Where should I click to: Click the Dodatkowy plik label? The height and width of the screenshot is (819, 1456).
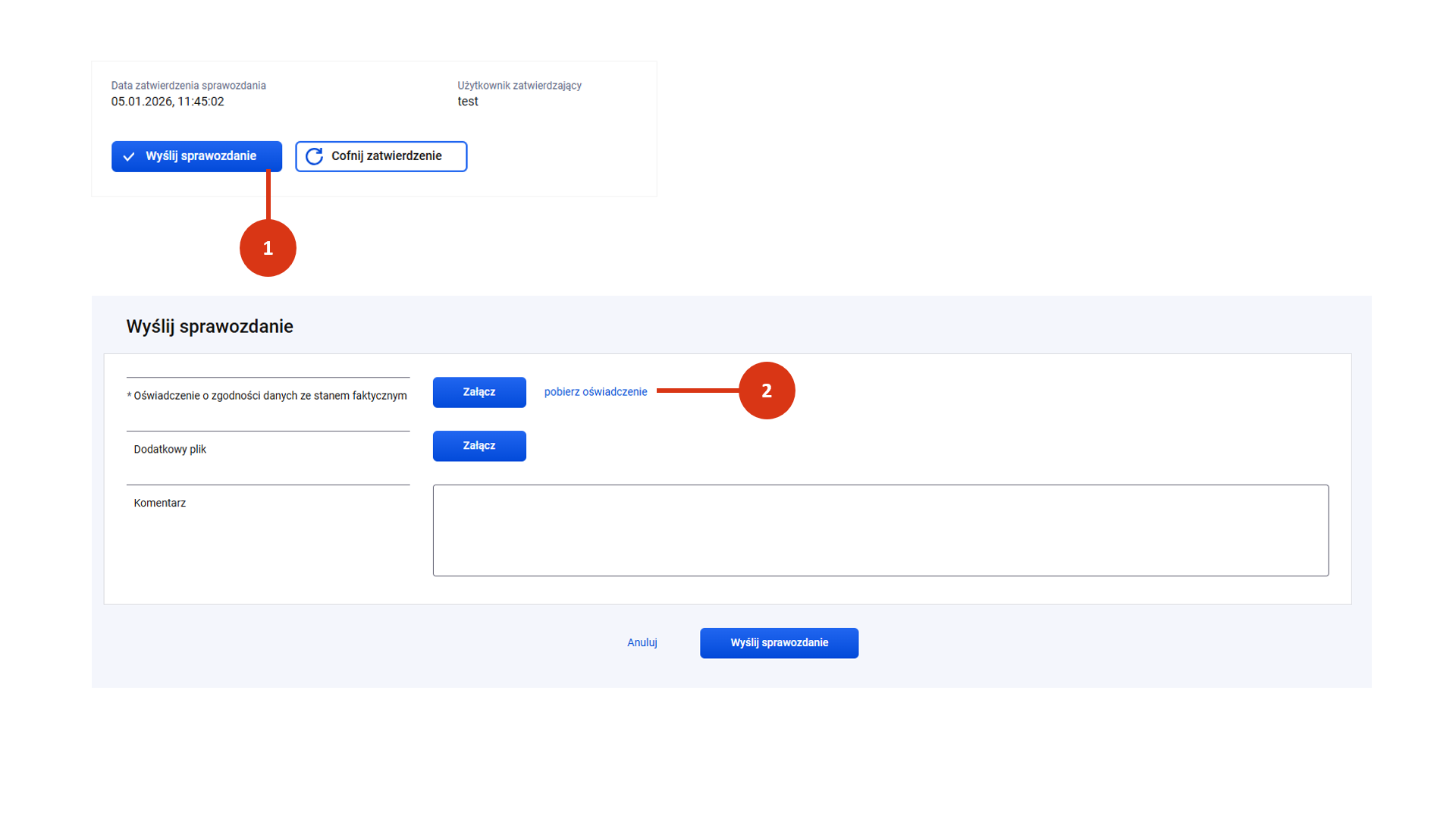pos(170,450)
